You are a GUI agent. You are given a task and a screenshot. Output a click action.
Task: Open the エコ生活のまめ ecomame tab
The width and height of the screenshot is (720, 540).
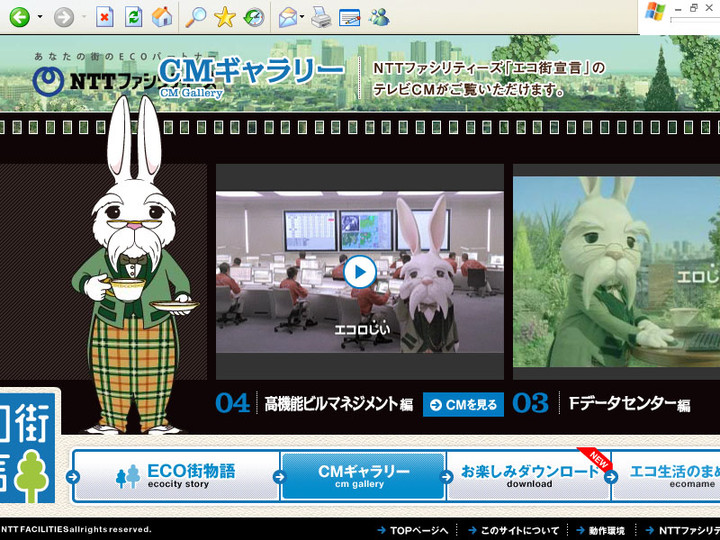coord(666,476)
